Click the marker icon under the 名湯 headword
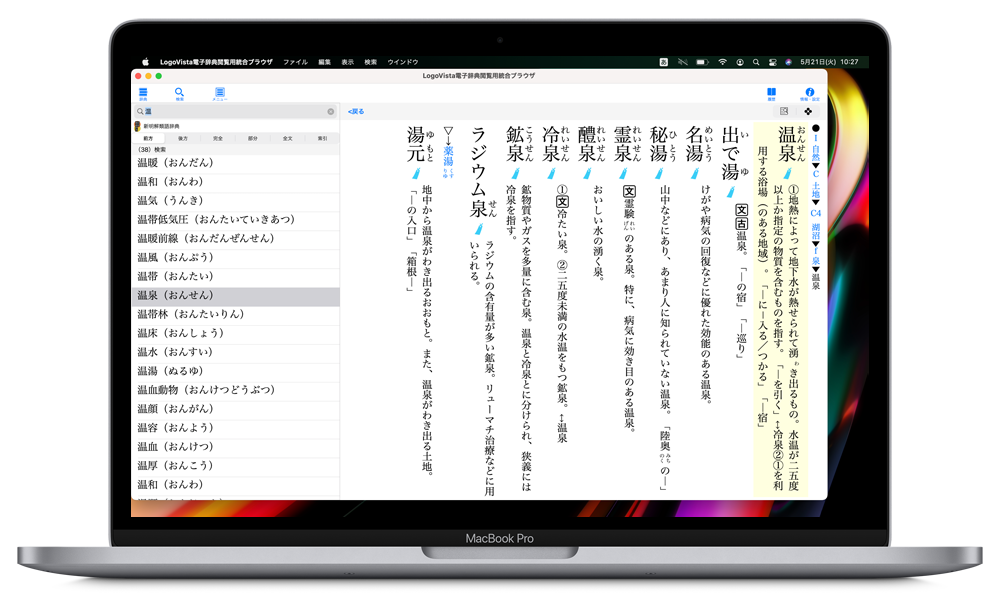The width and height of the screenshot is (1000, 600). click(x=695, y=173)
